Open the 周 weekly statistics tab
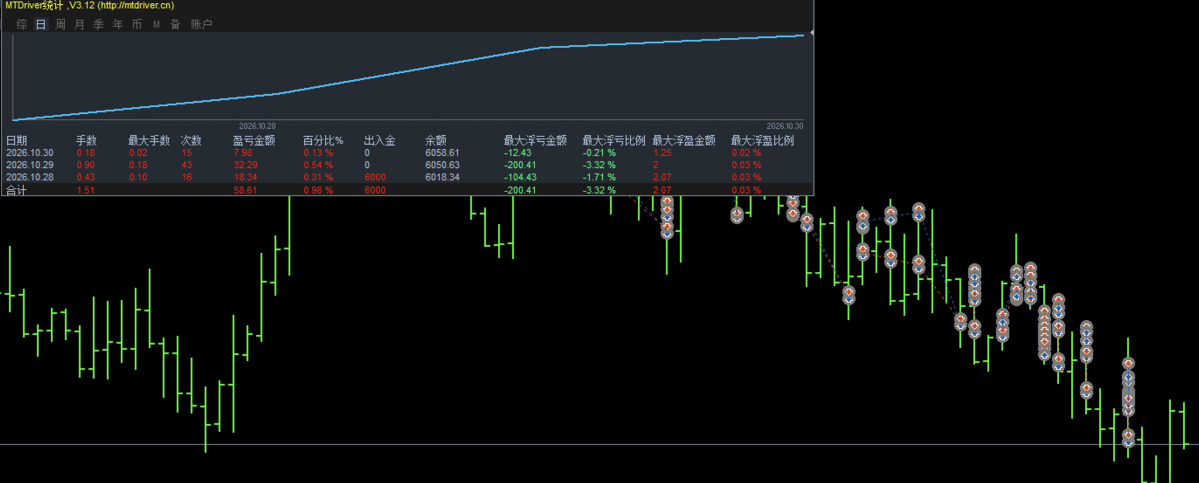Image resolution: width=1199 pixels, height=483 pixels. point(60,24)
